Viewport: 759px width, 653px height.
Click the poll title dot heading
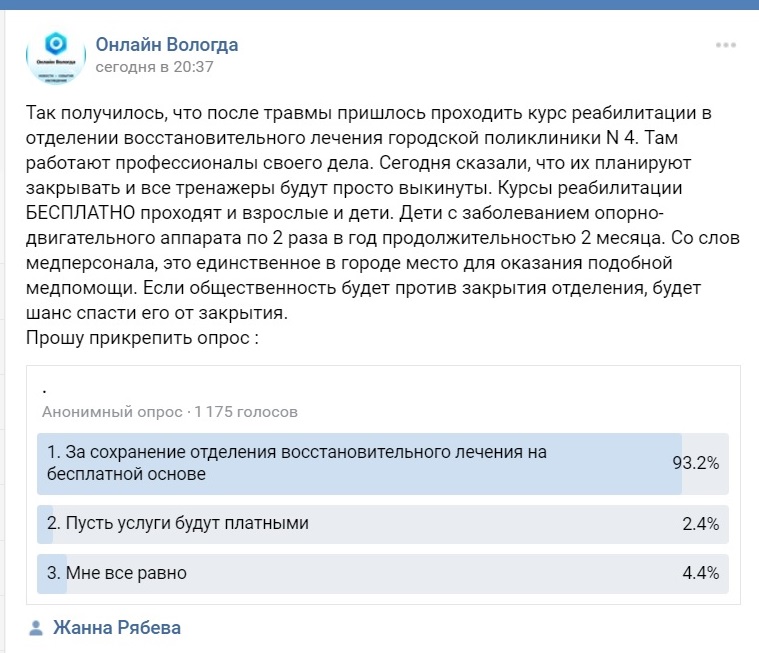click(x=47, y=389)
